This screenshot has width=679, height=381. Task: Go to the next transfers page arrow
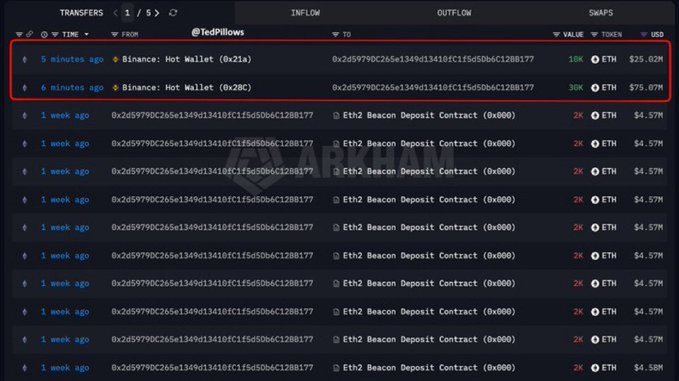[x=157, y=13]
